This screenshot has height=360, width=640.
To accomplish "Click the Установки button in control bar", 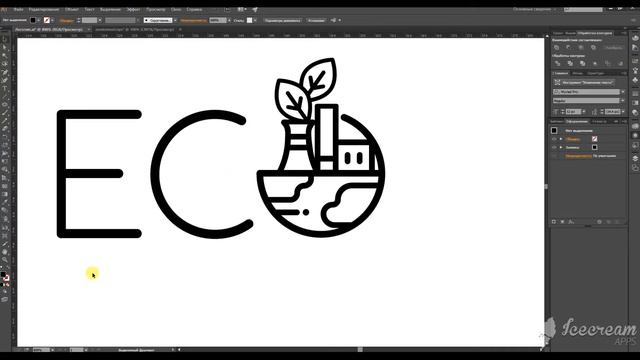I will [316, 20].
